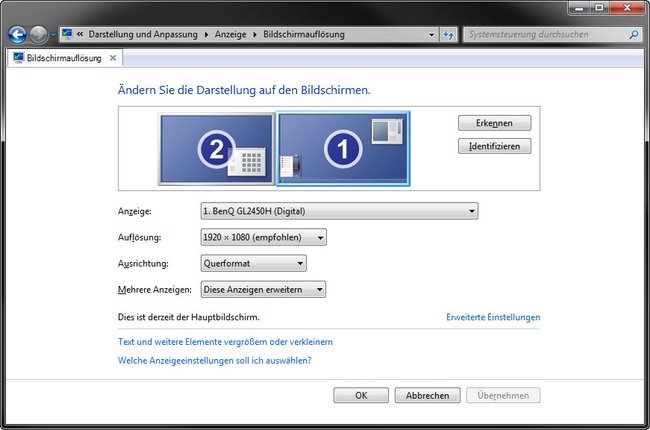
Task: Refresh the page with the refresh icon
Action: pos(448,34)
